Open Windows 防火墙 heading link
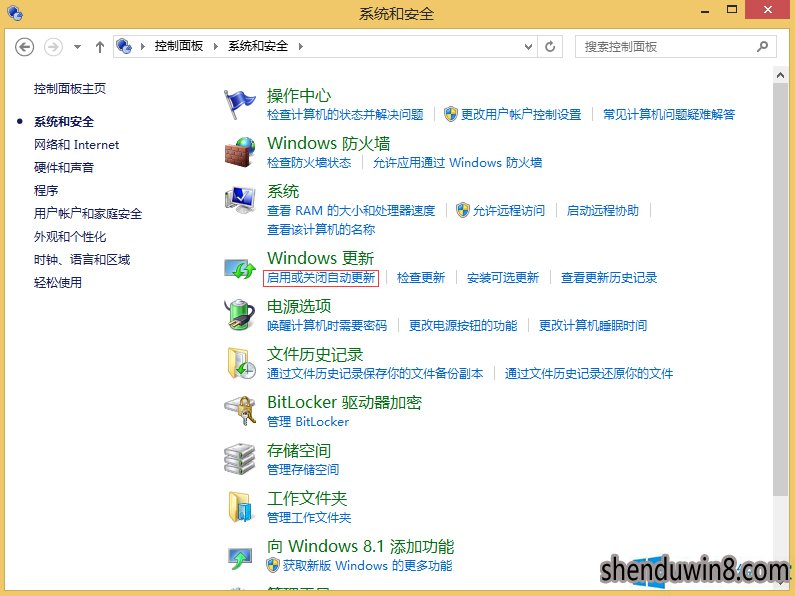This screenshot has height=596, width=795. (329, 143)
